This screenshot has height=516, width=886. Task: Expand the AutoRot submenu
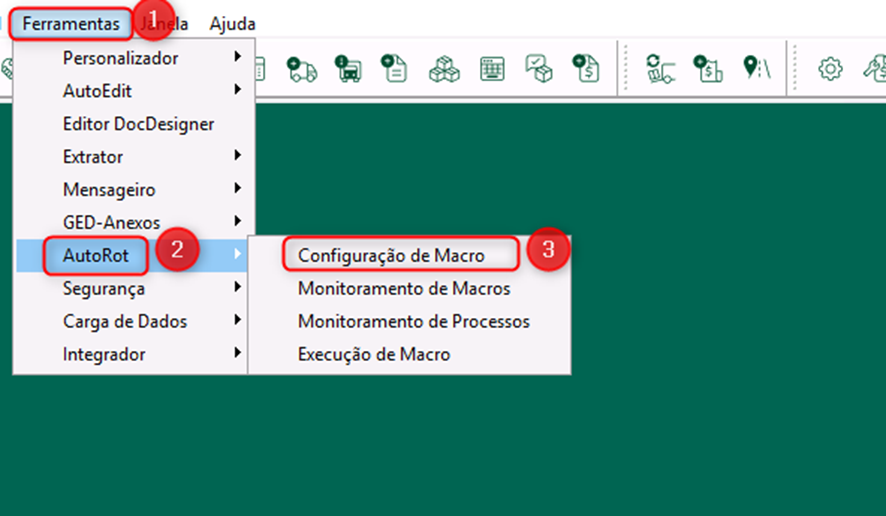(134, 255)
